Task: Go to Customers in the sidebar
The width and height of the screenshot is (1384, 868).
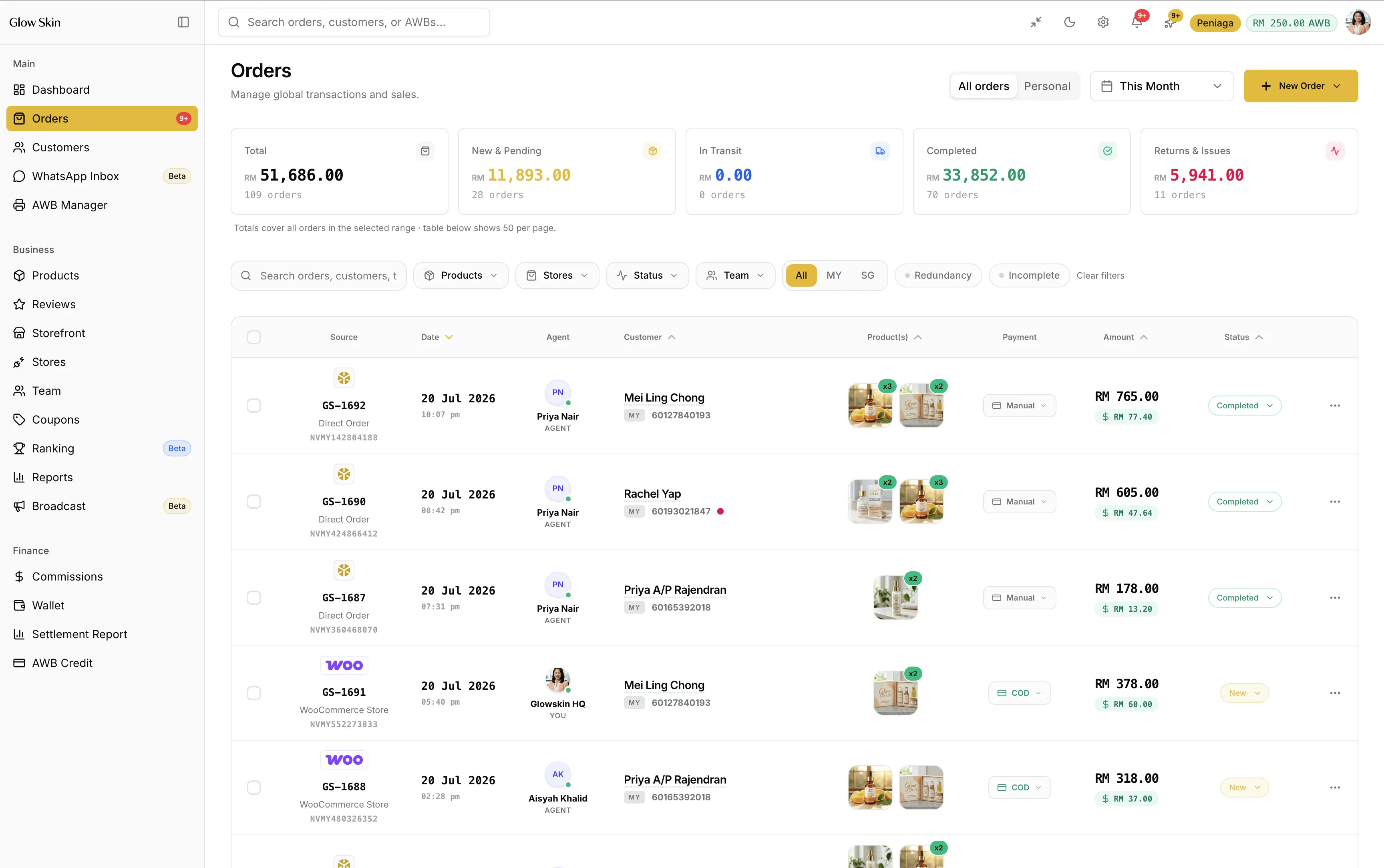Action: pos(102,148)
